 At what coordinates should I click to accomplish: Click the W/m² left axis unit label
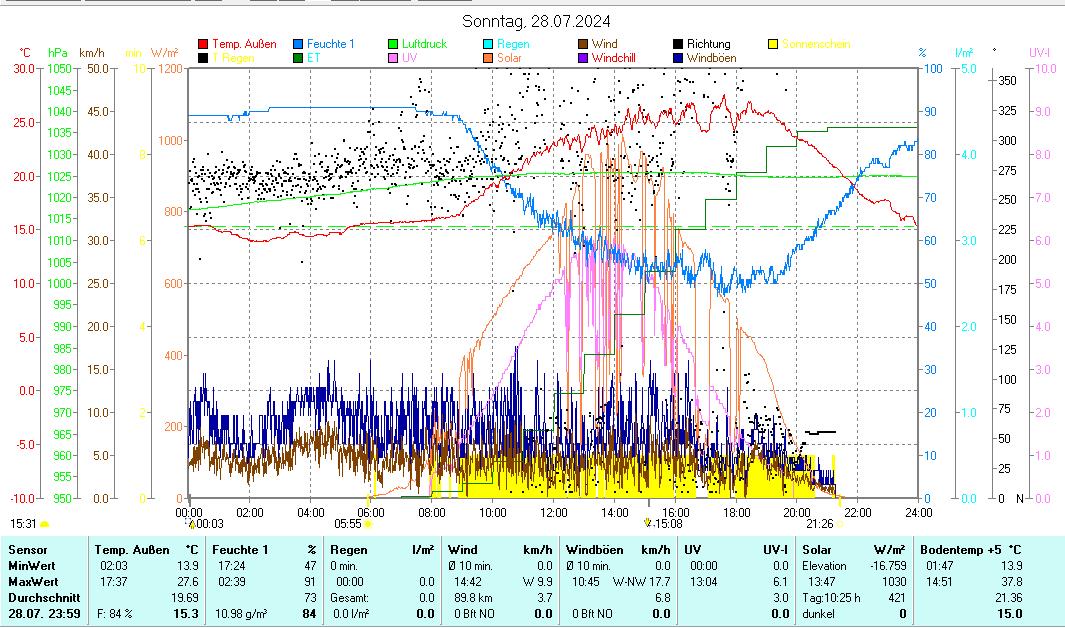tap(164, 52)
